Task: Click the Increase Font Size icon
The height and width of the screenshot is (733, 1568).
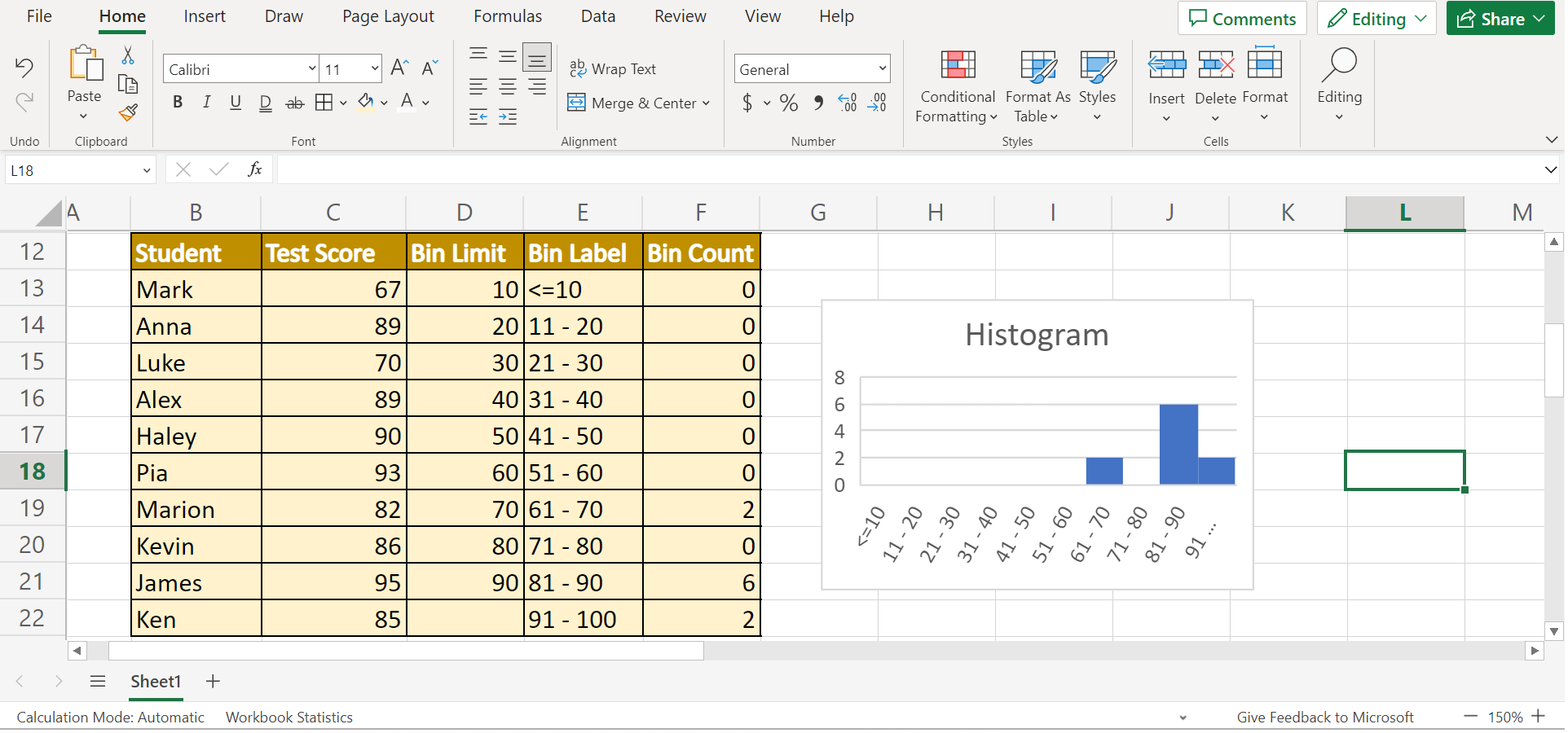Action: (399, 68)
